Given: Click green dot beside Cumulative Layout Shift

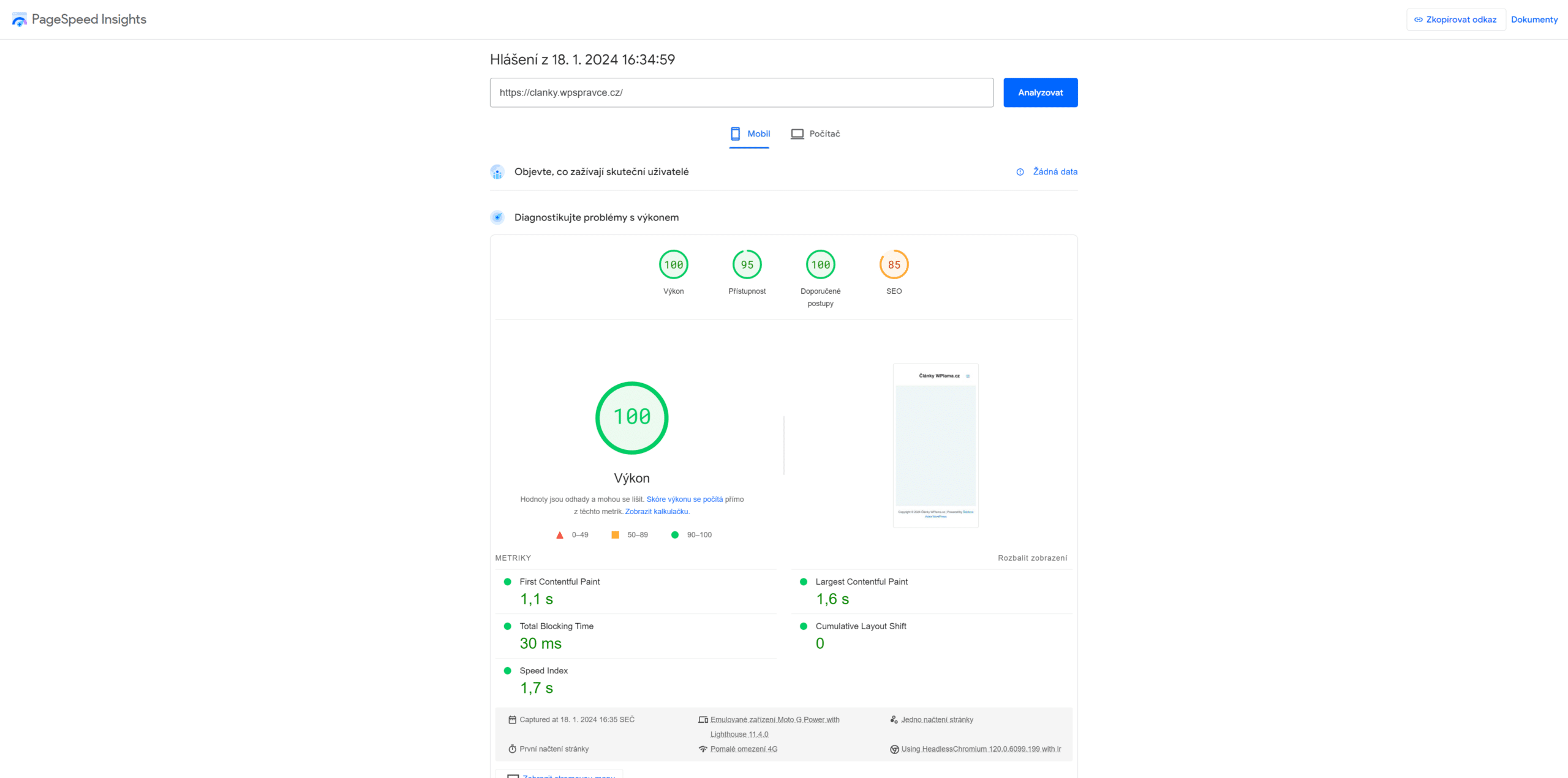Looking at the screenshot, I should [804, 626].
